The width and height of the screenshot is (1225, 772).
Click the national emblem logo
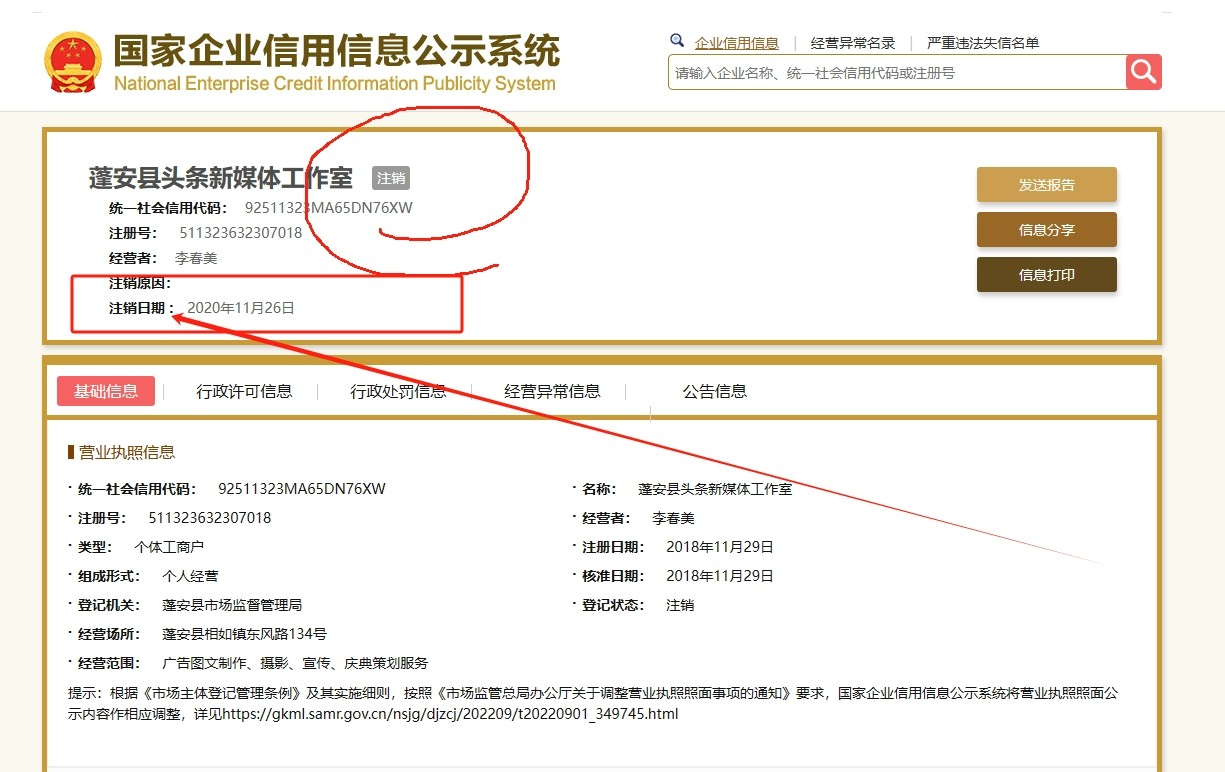tap(73, 62)
